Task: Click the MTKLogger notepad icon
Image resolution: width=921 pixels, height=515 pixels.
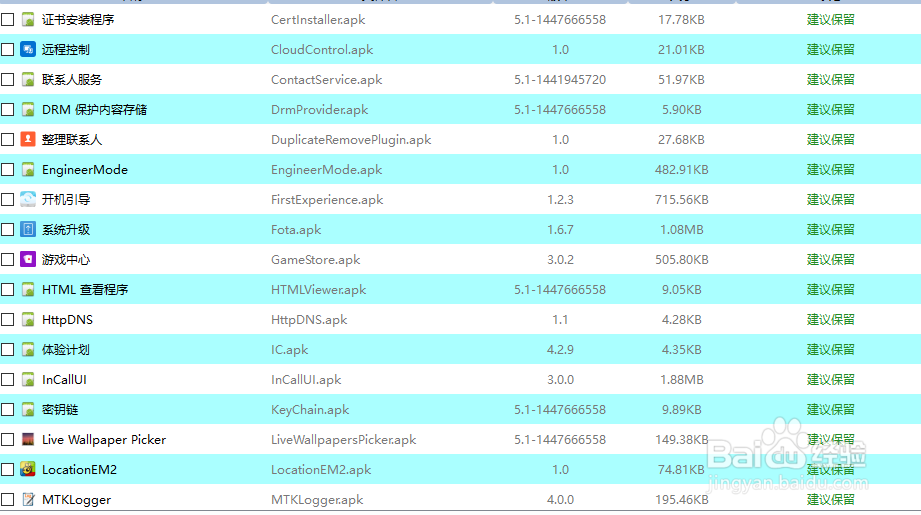Action: click(x=28, y=500)
